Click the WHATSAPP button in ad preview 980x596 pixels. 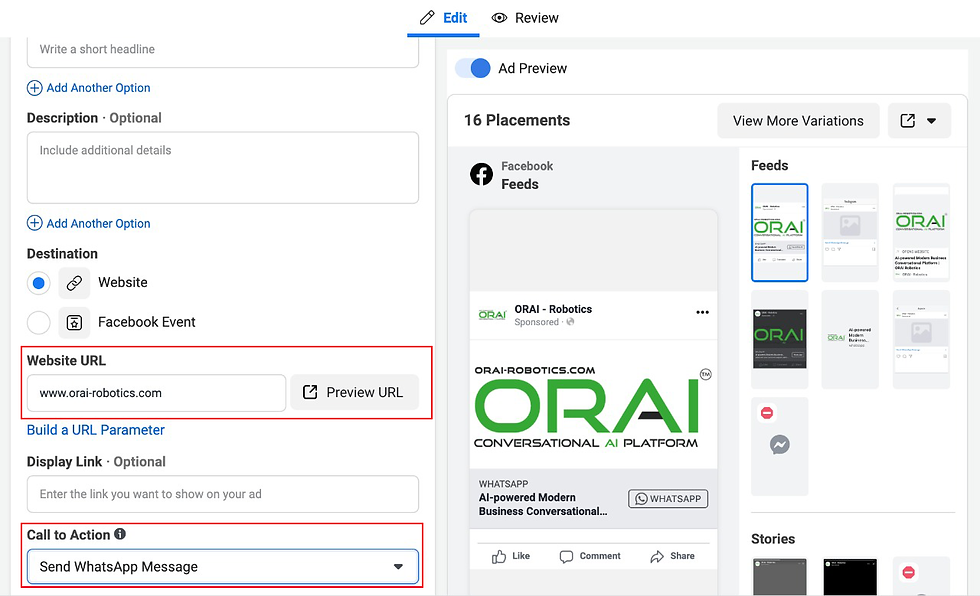coord(668,499)
